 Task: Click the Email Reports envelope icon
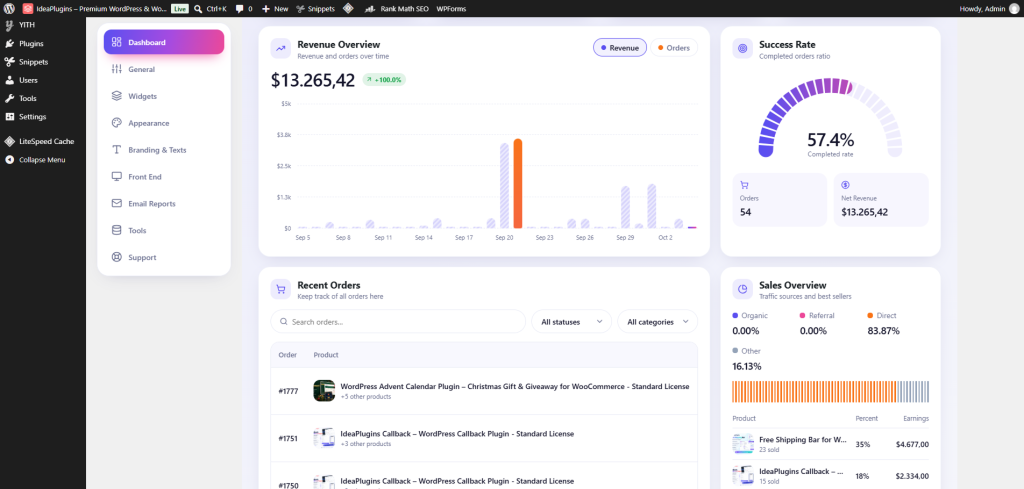point(117,203)
